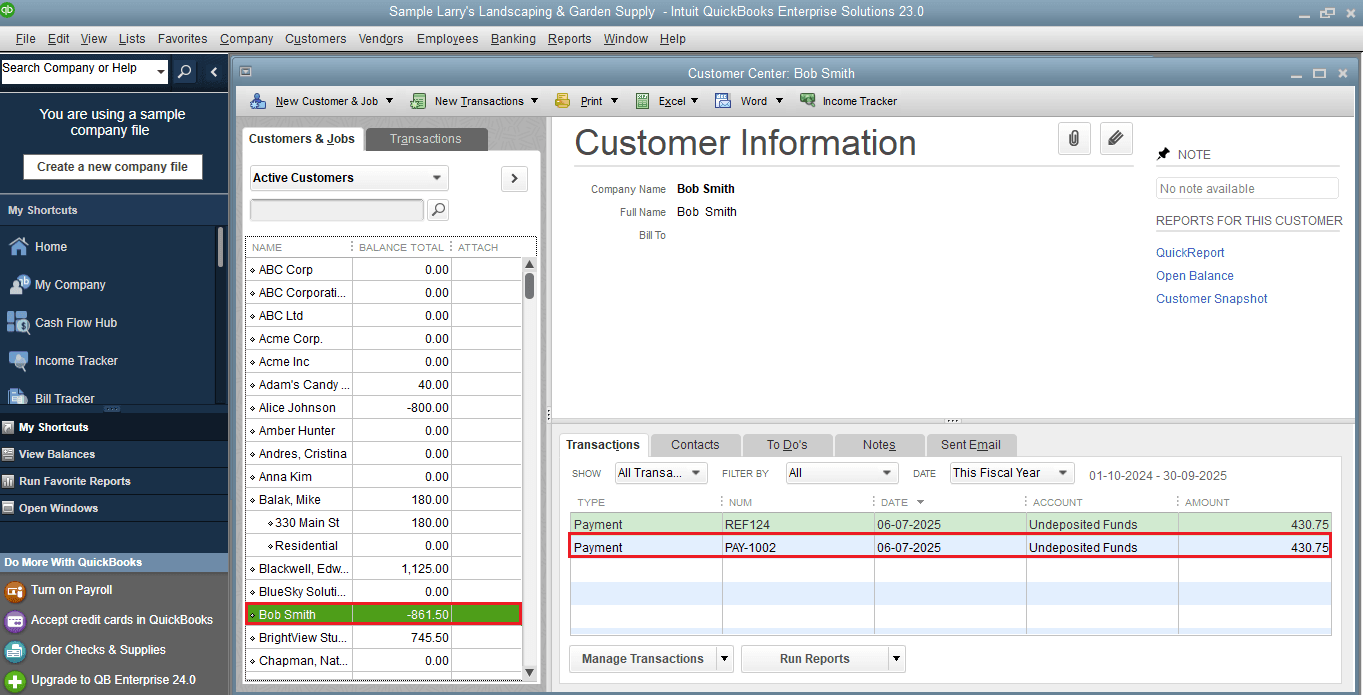This screenshot has height=695, width=1363.
Task: Click the pencil edit icon for Bob Smith
Action: coord(1116,138)
